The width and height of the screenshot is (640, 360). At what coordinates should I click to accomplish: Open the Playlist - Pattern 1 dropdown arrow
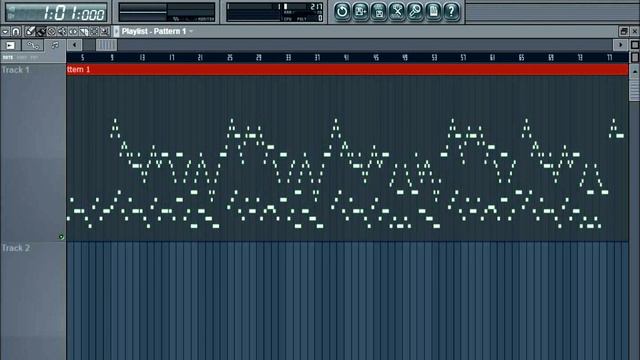coord(191,31)
